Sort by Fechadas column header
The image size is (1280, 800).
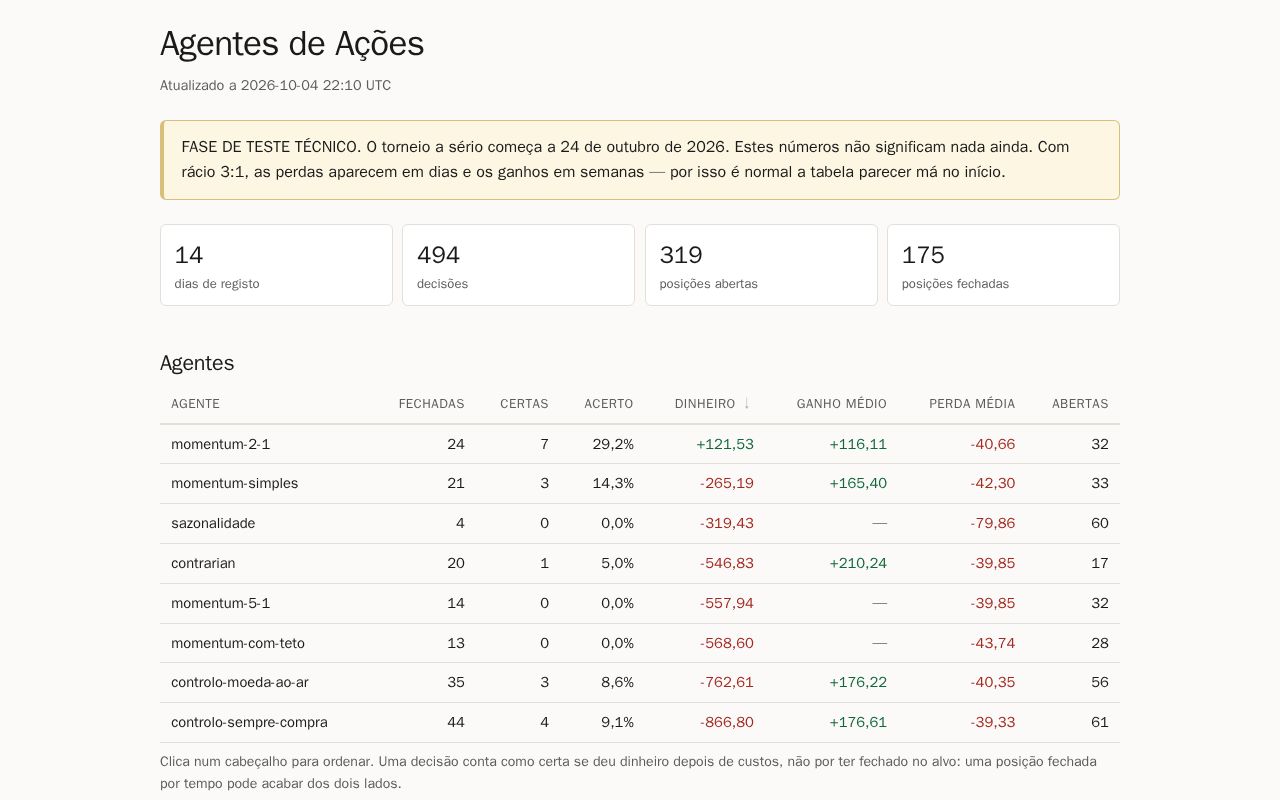[431, 404]
